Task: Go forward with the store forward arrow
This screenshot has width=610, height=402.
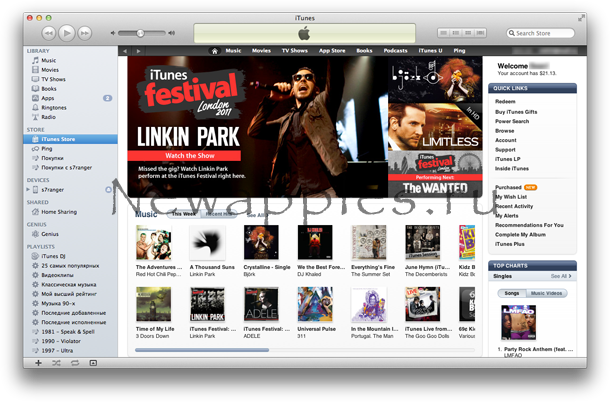Action: click(x=138, y=51)
